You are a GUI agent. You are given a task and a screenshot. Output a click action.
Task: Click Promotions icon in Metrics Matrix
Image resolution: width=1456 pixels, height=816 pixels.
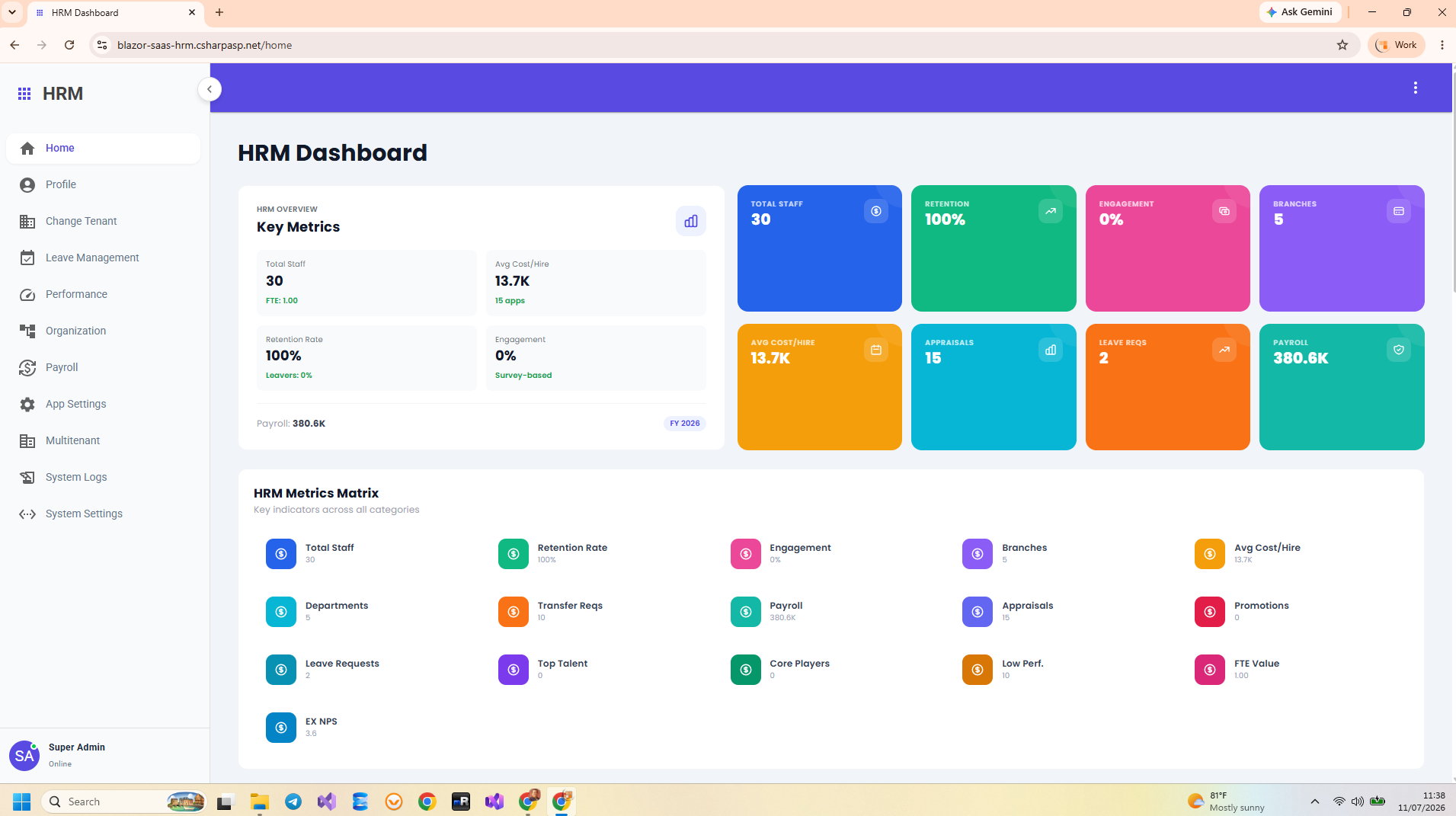point(1210,612)
